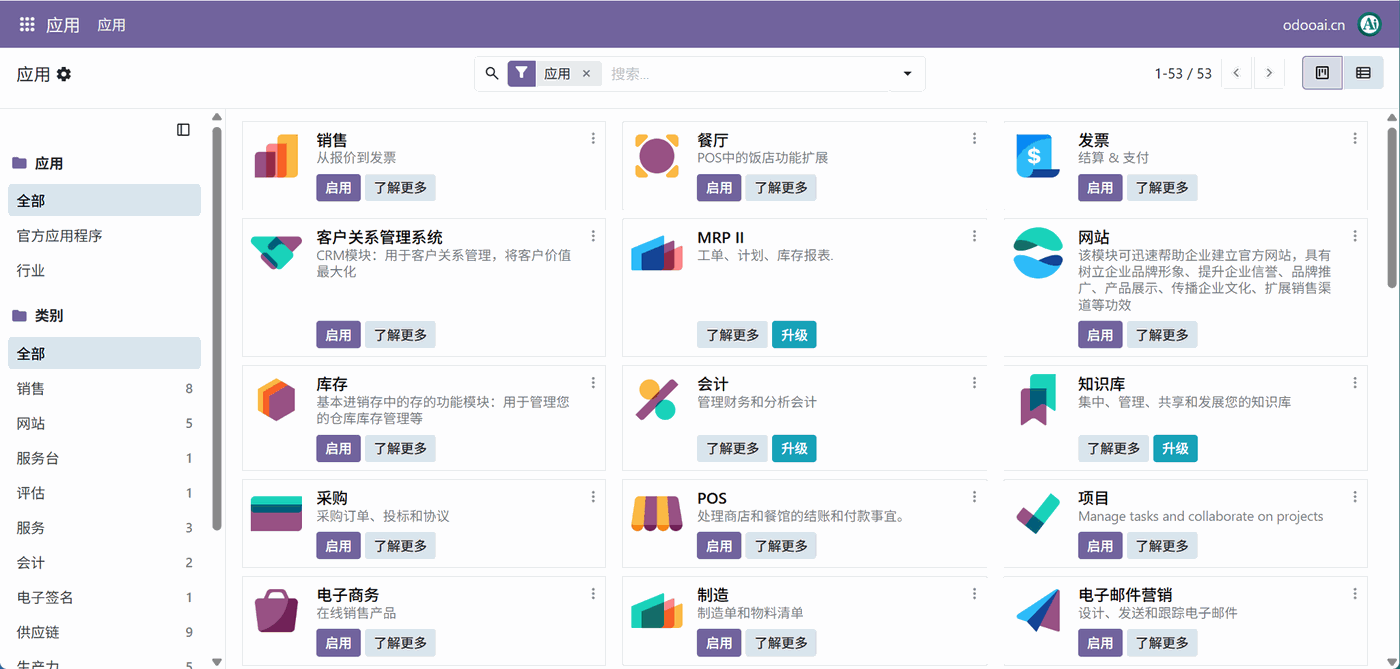Click the 采购 app icon

(276, 513)
